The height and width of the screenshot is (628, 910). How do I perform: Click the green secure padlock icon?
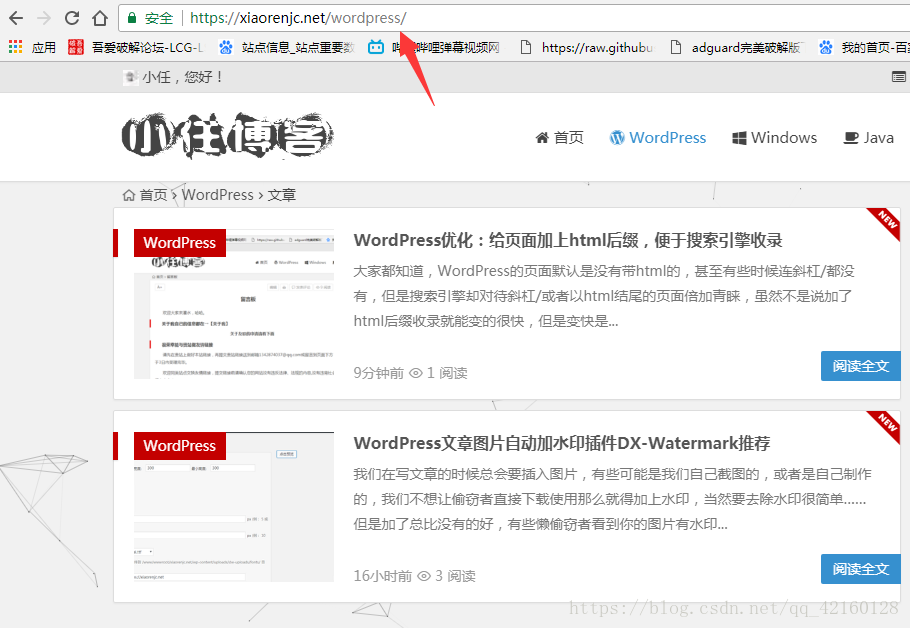point(132,18)
